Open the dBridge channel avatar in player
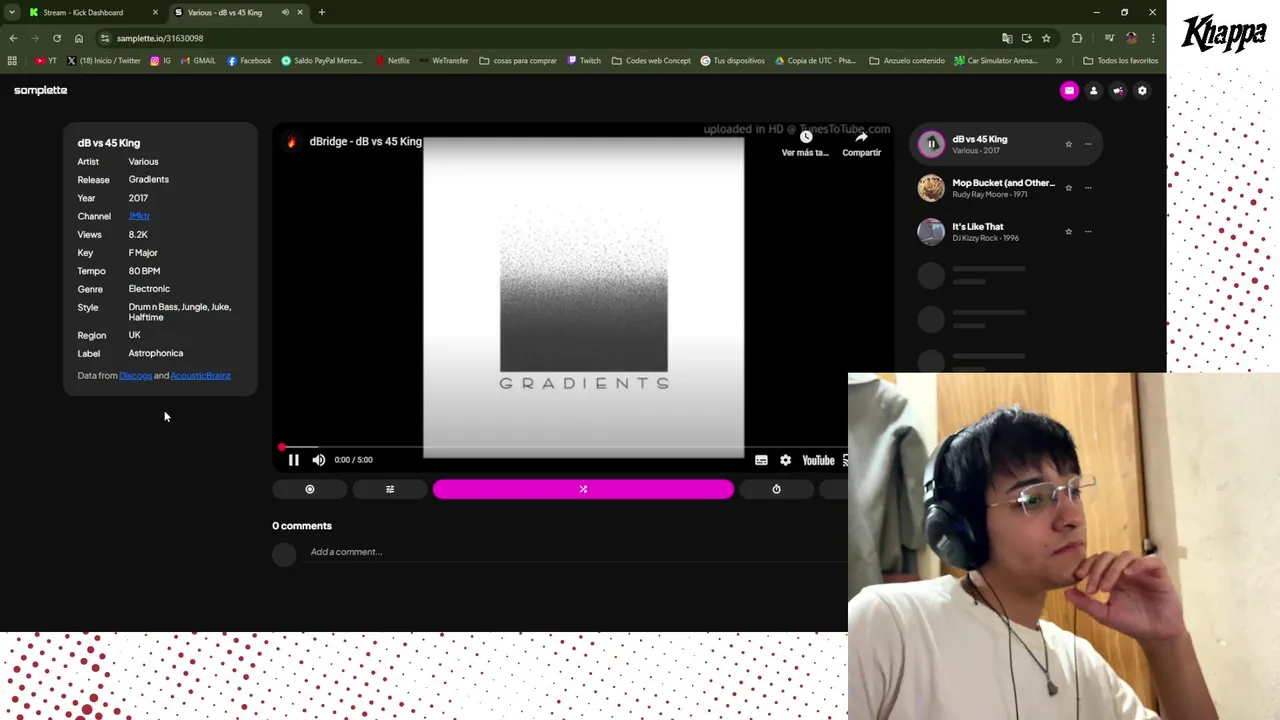This screenshot has height=720, width=1280. pos(292,142)
